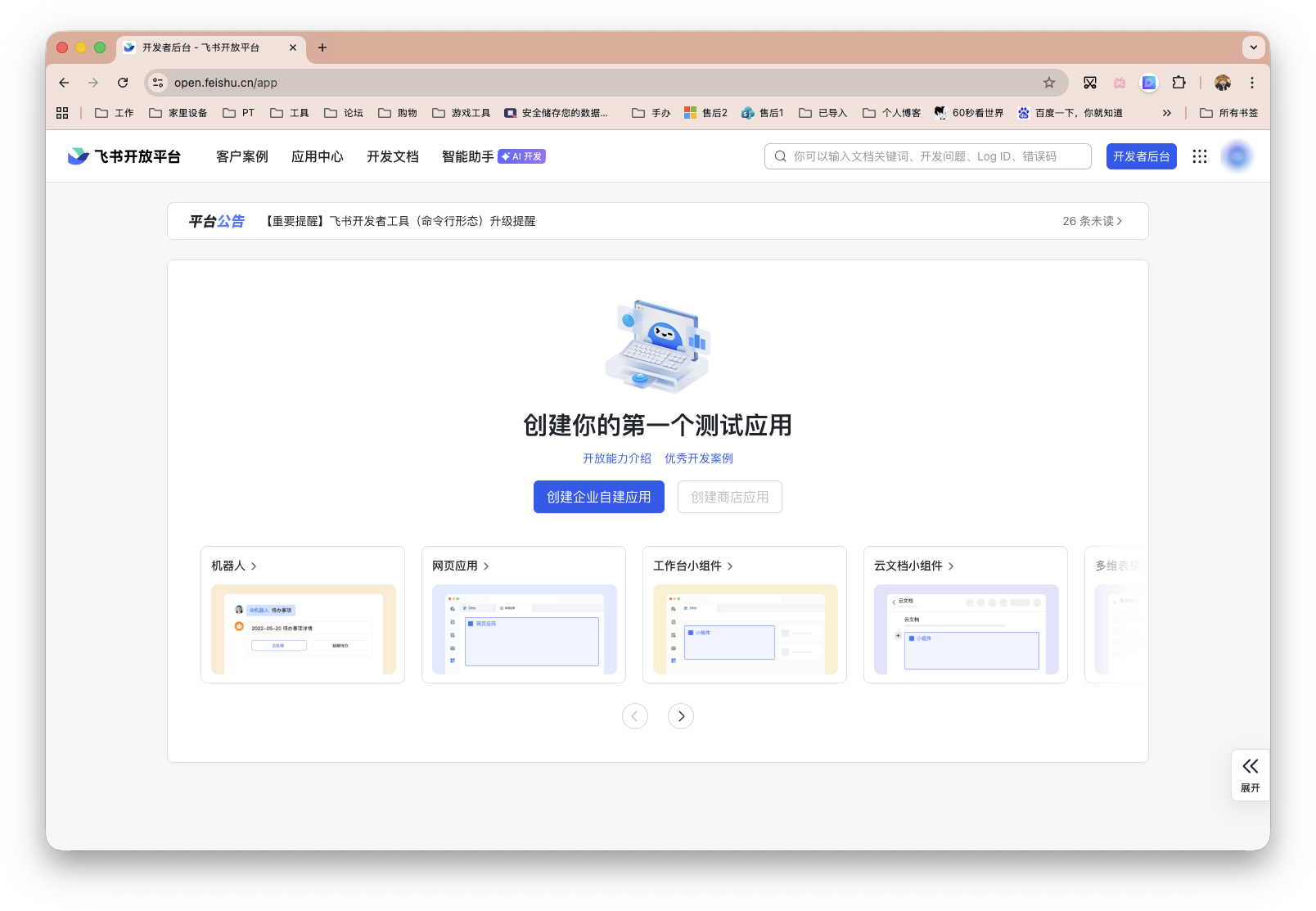The height and width of the screenshot is (911, 1316).
Task: Open the browser extensions puzzle icon
Action: 1179,83
